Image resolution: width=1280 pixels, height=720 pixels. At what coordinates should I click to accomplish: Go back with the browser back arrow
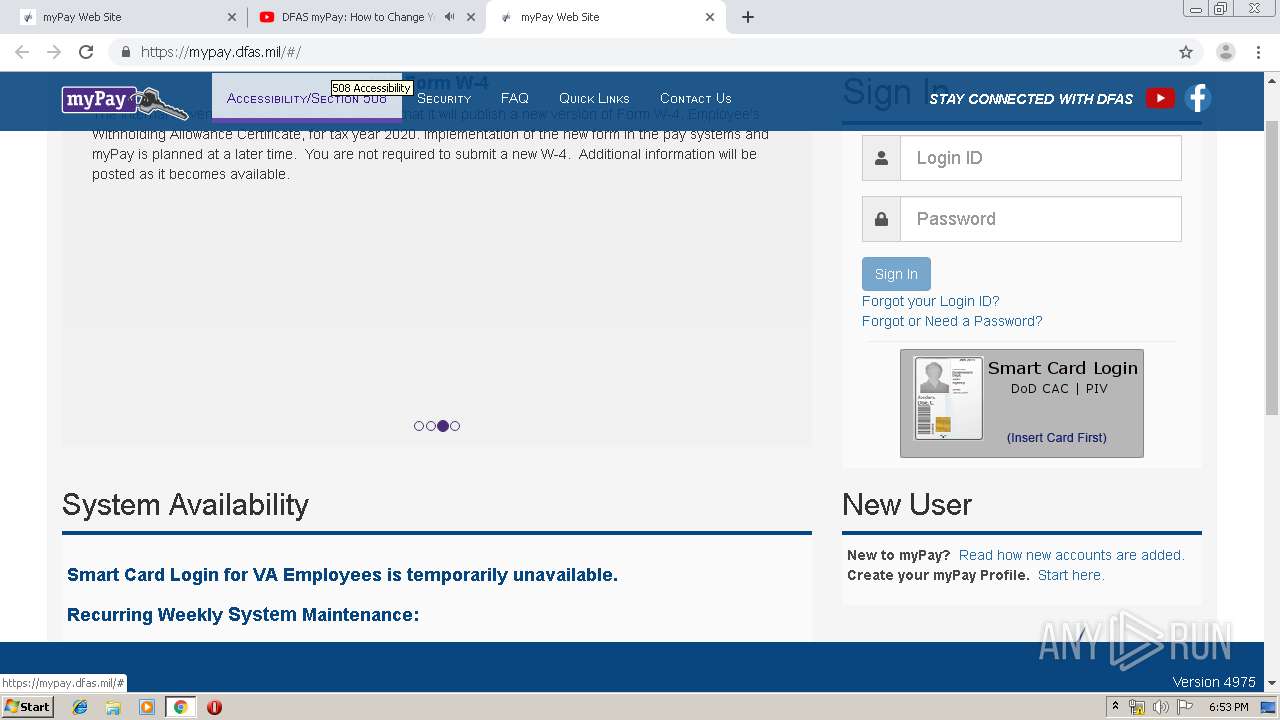[x=22, y=52]
